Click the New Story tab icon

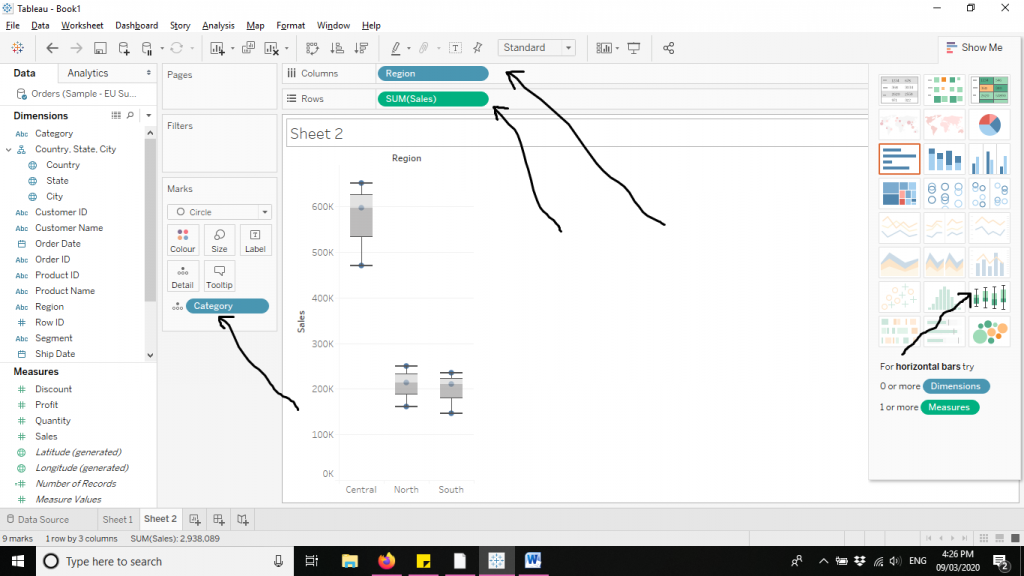243,520
